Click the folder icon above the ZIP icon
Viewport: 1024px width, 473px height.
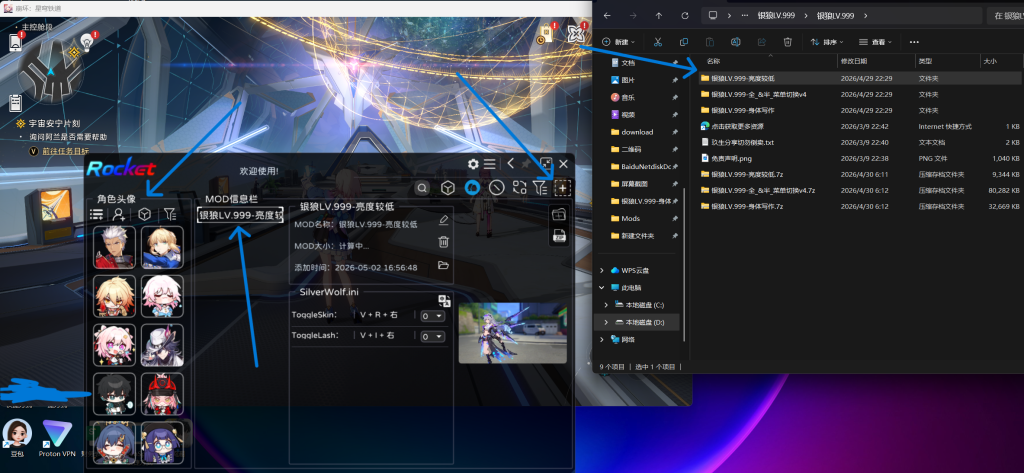(559, 214)
